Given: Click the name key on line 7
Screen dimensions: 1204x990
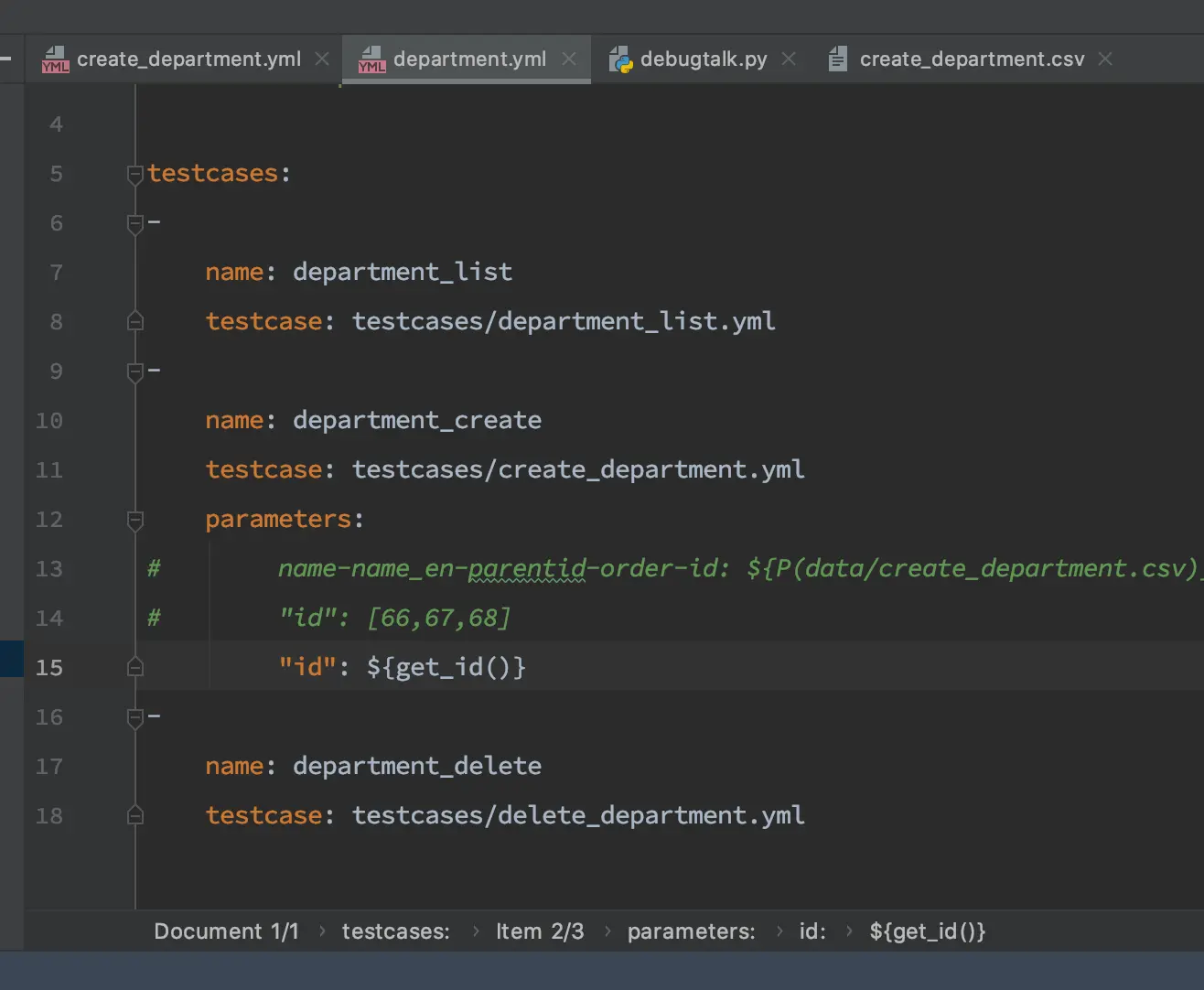Looking at the screenshot, I should 234,272.
